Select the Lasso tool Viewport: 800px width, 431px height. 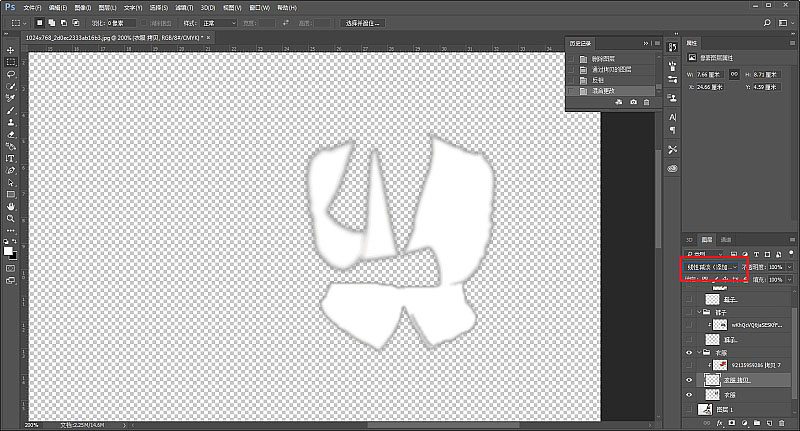coord(10,74)
